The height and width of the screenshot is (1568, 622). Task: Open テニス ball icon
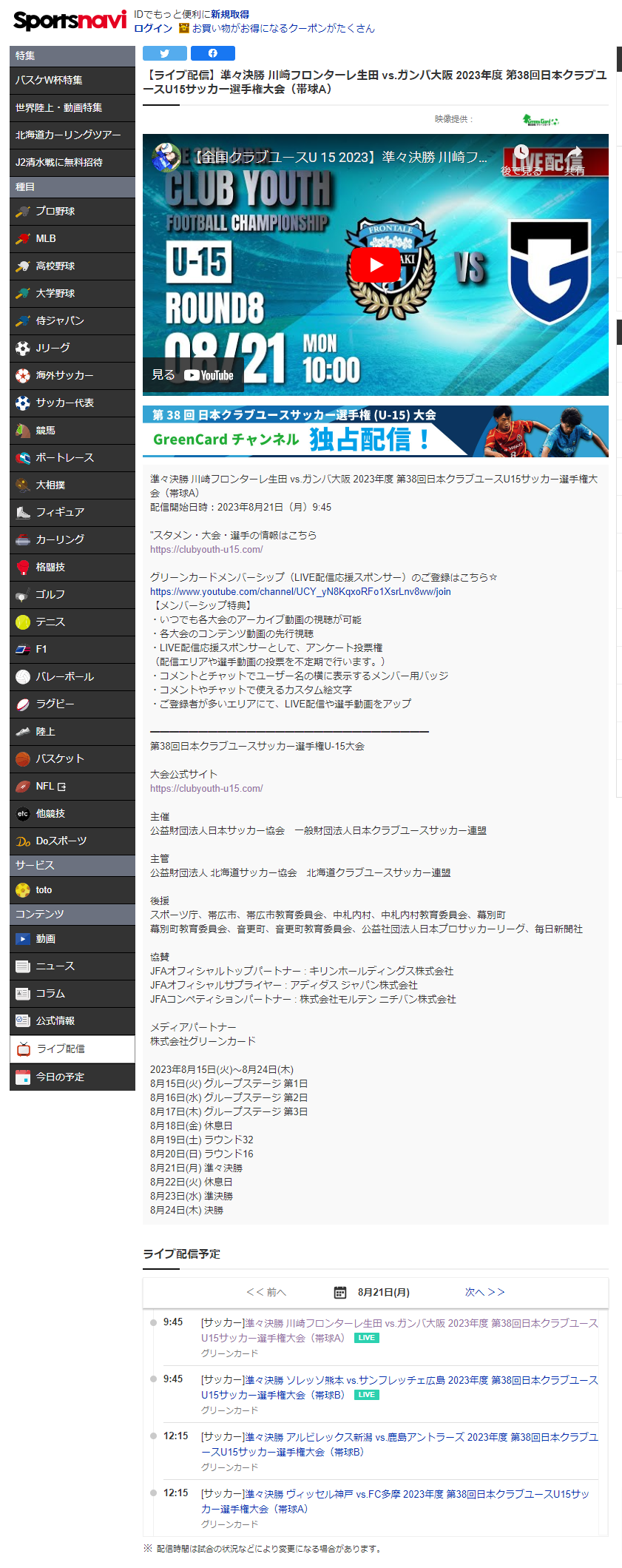(x=23, y=622)
